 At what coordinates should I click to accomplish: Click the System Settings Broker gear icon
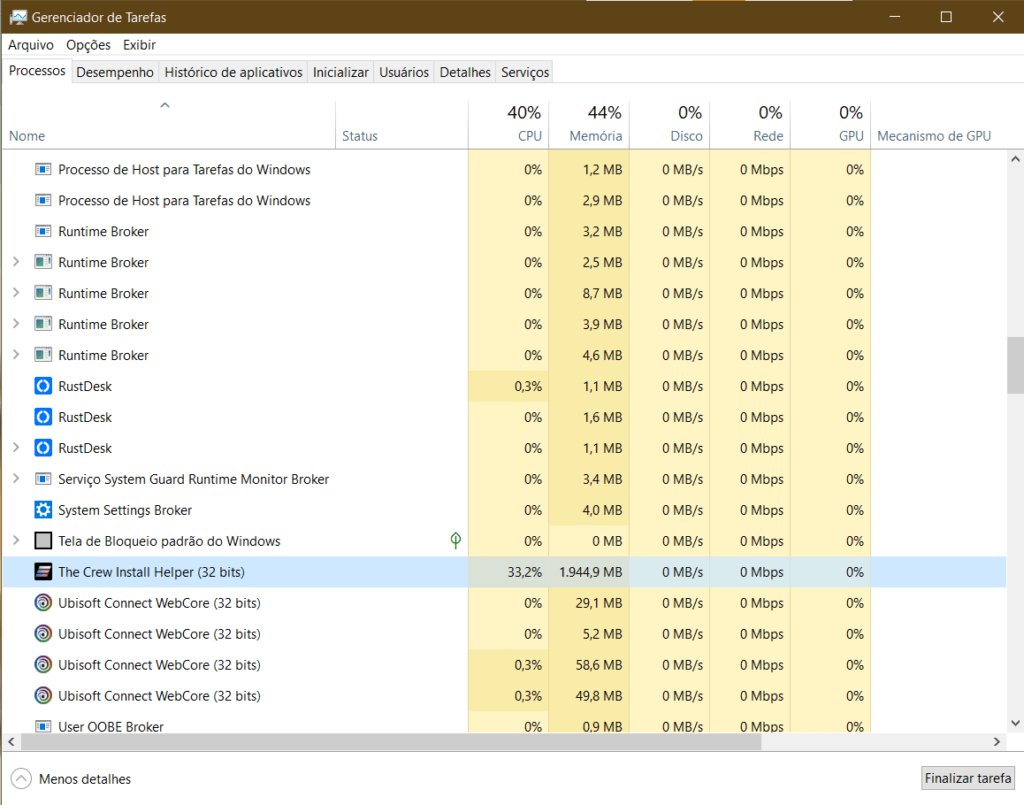click(43, 510)
